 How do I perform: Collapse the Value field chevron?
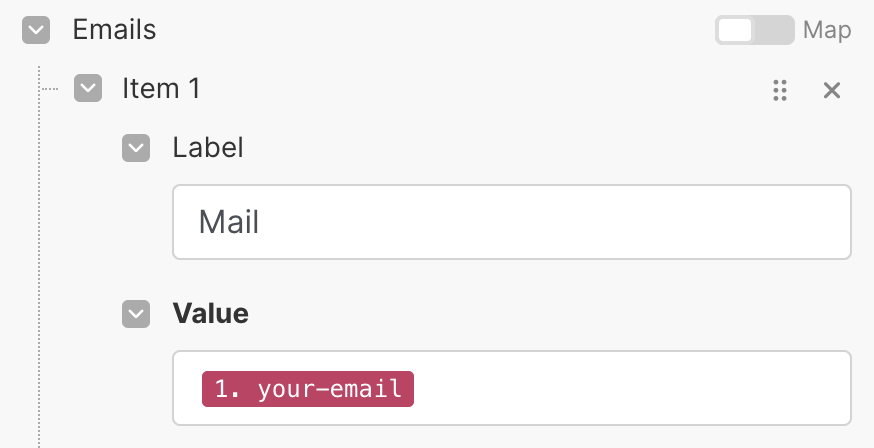(x=135, y=314)
